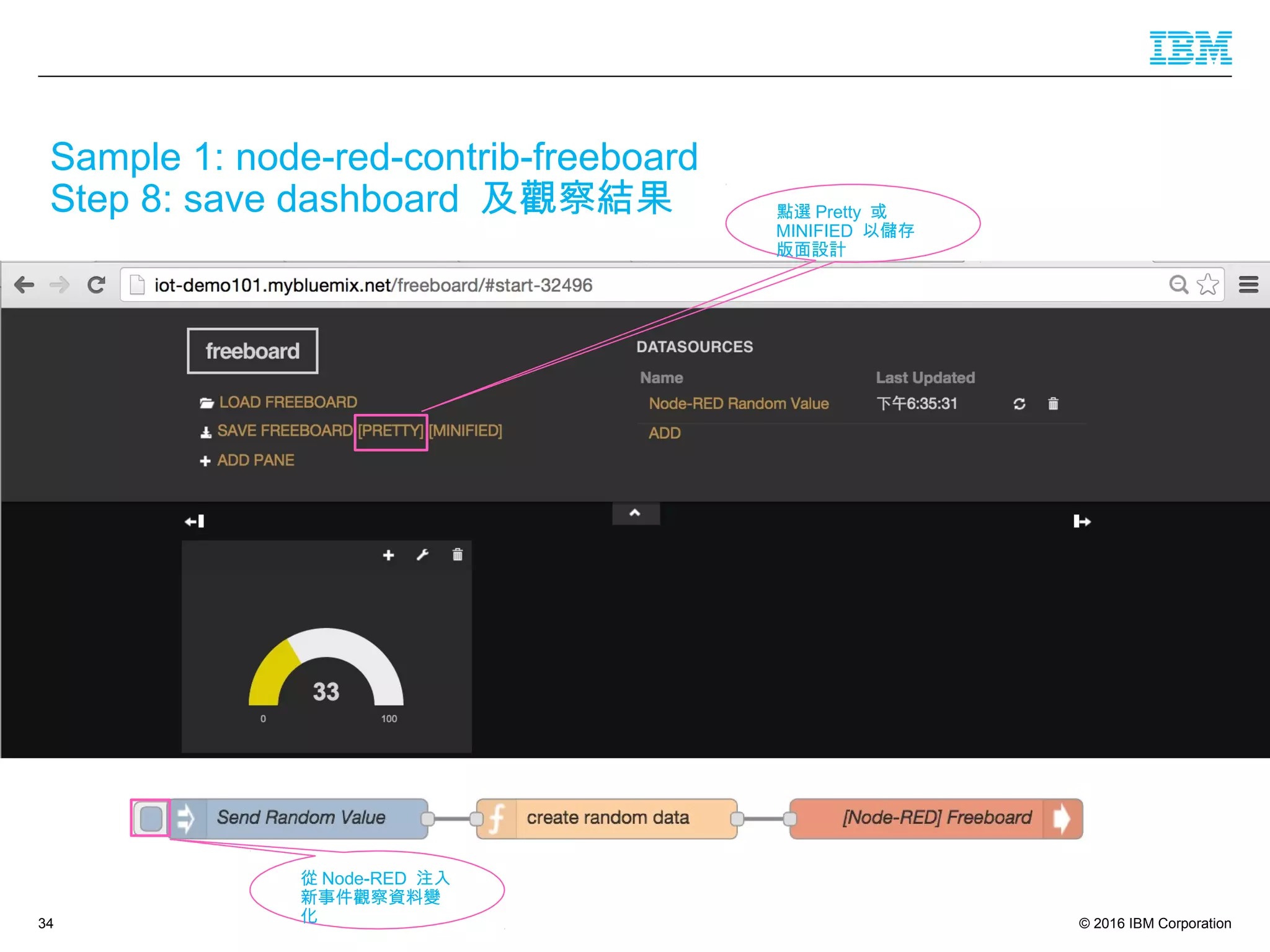This screenshot has height=952, width=1270.
Task: Select the create random data function node
Action: [608, 818]
